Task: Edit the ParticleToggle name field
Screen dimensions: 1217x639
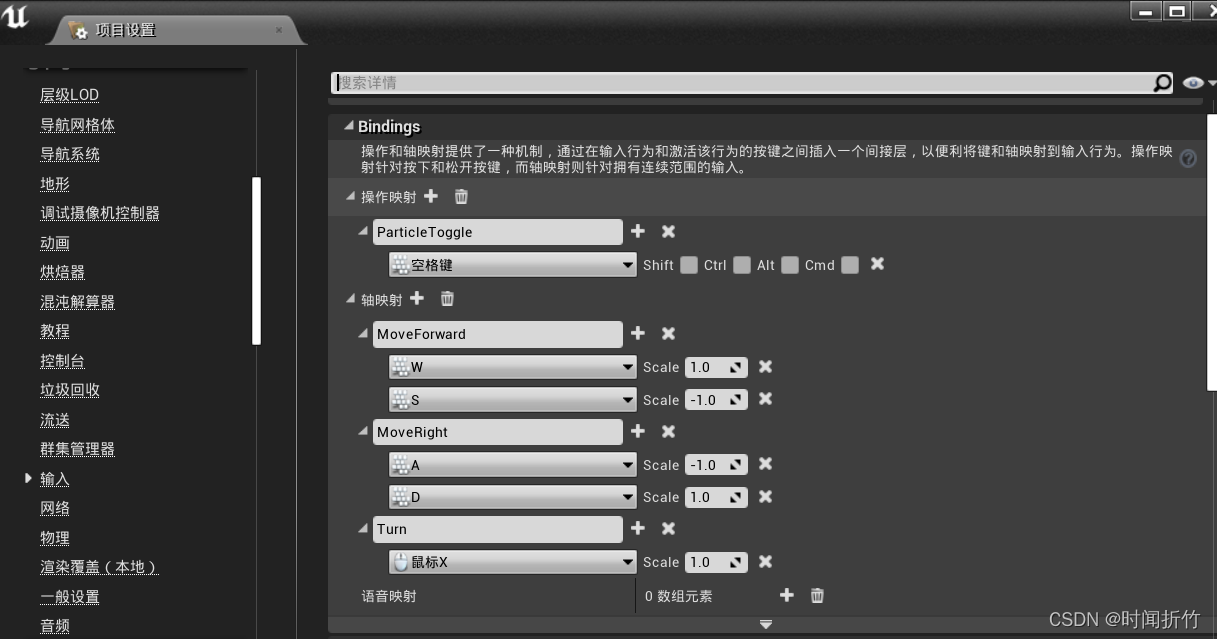Action: coord(497,232)
